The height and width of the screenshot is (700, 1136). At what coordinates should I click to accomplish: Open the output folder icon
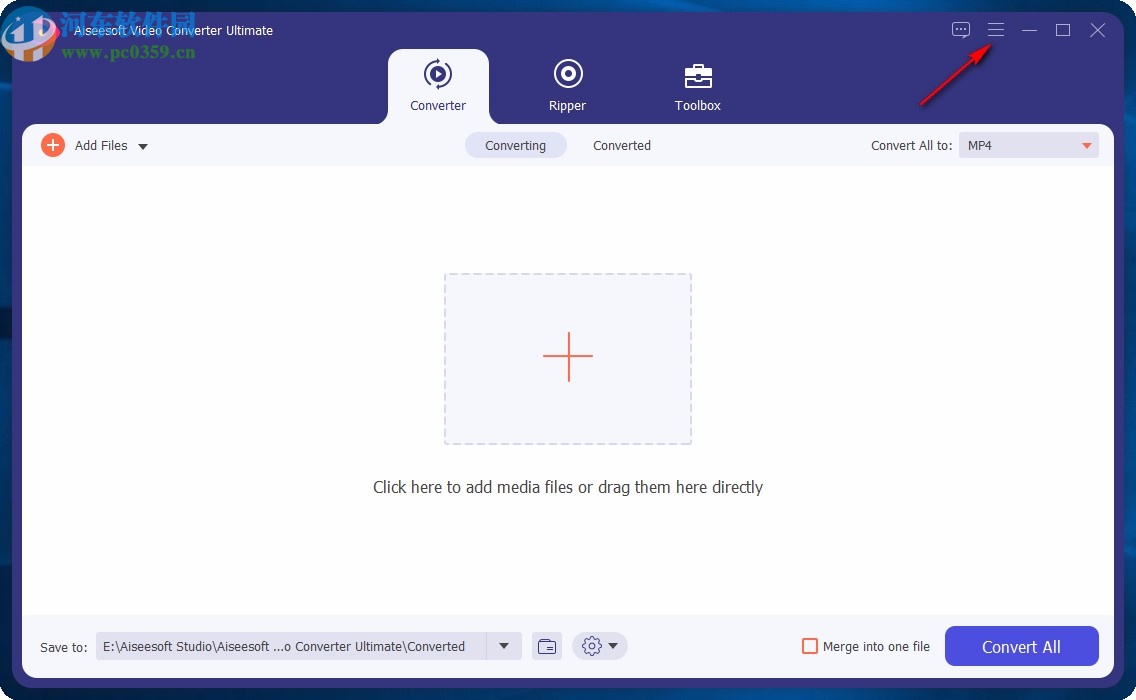(546, 646)
